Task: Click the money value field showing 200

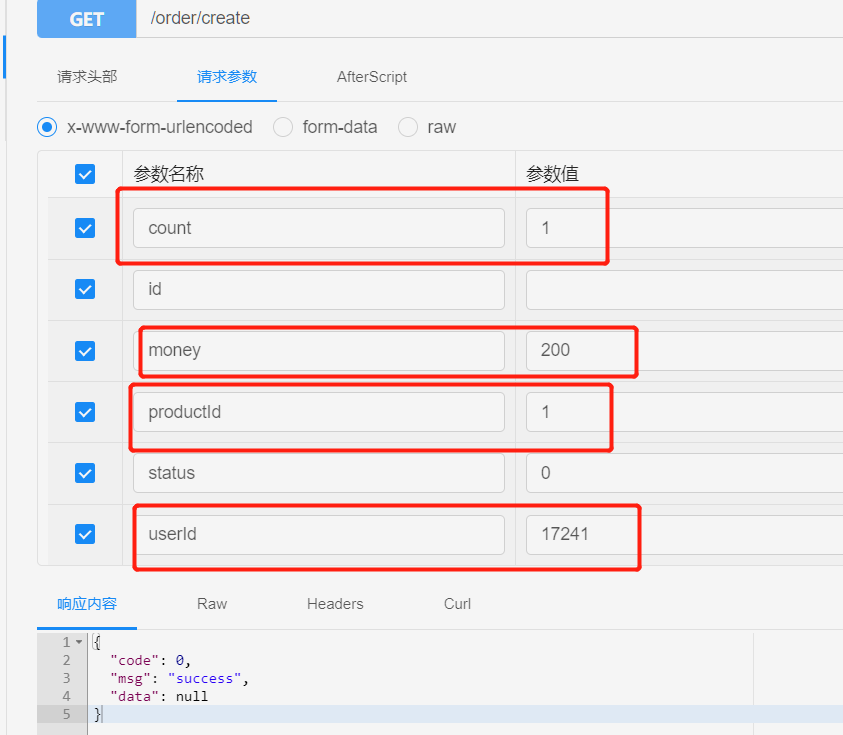Action: [684, 351]
